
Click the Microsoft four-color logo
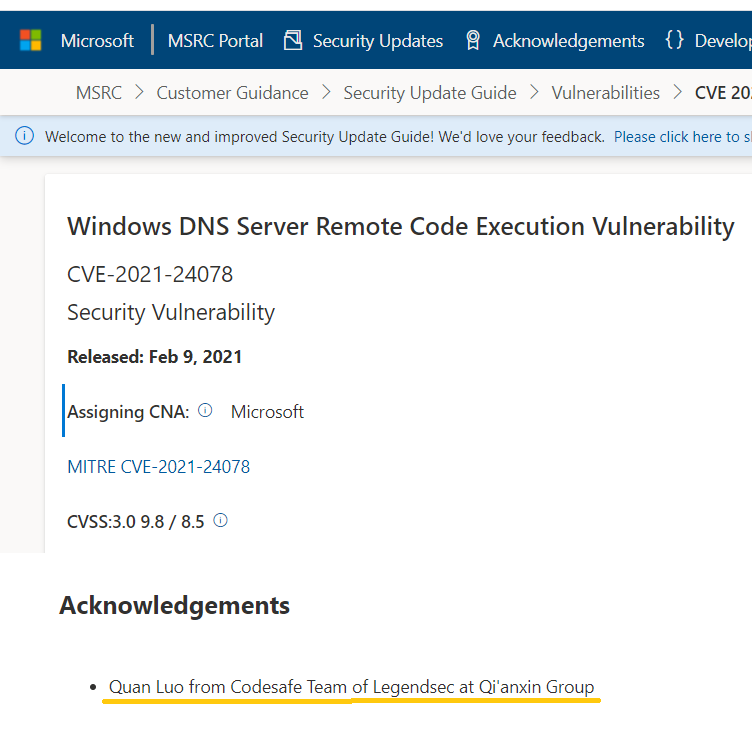pos(30,40)
